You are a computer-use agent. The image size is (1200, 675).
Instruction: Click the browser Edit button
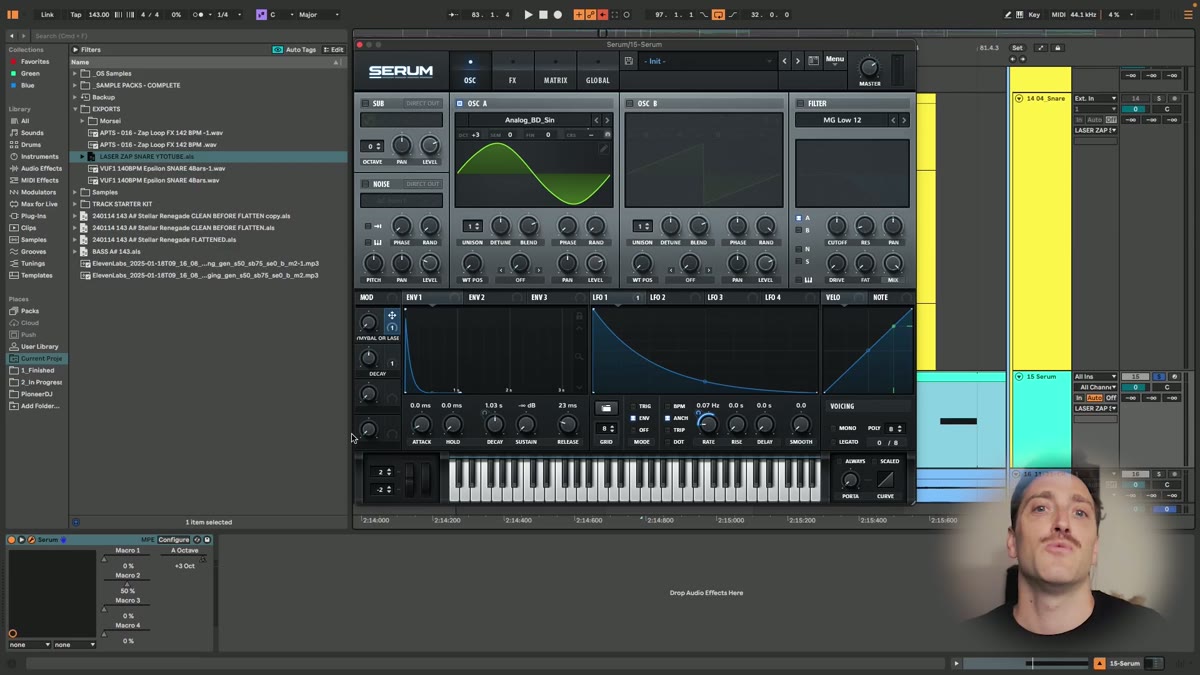click(x=334, y=49)
